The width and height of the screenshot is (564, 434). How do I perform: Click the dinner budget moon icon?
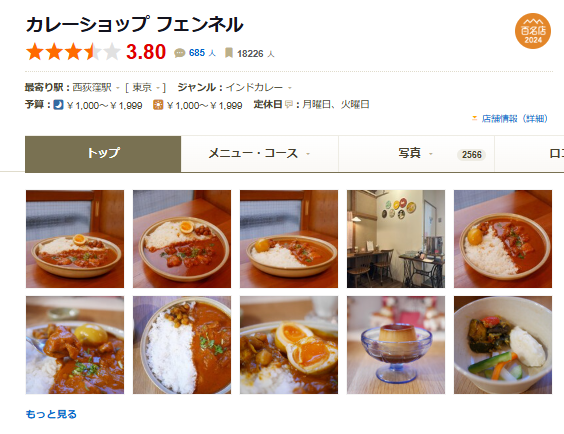click(58, 105)
